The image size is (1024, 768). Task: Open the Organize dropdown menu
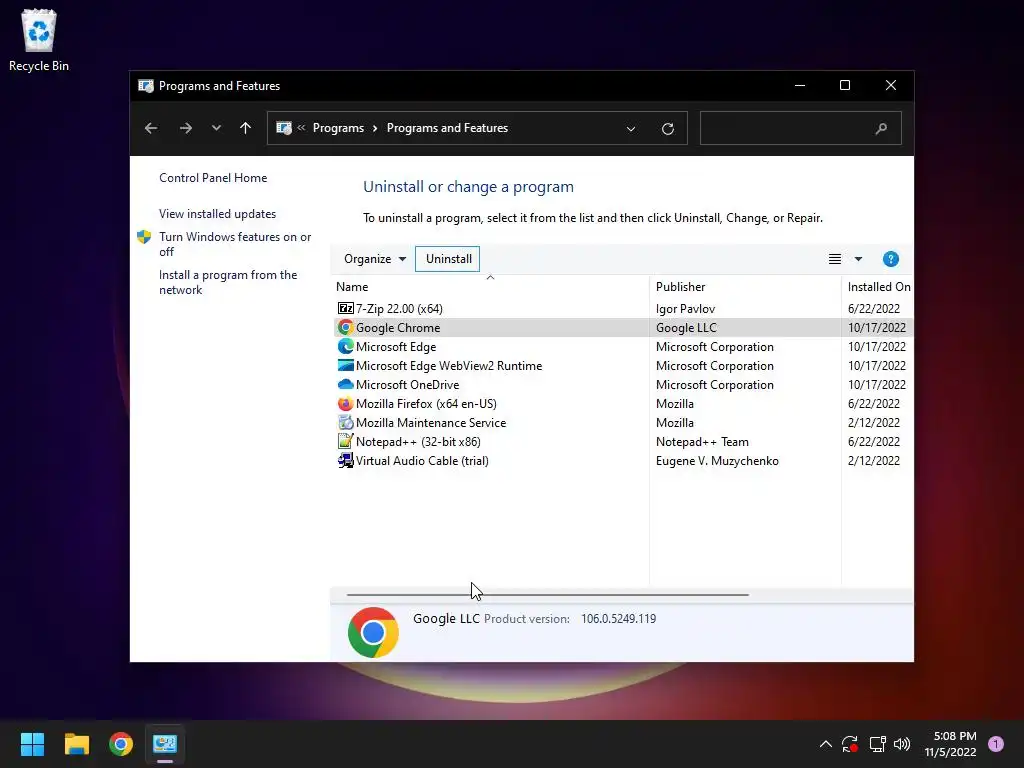coord(375,259)
